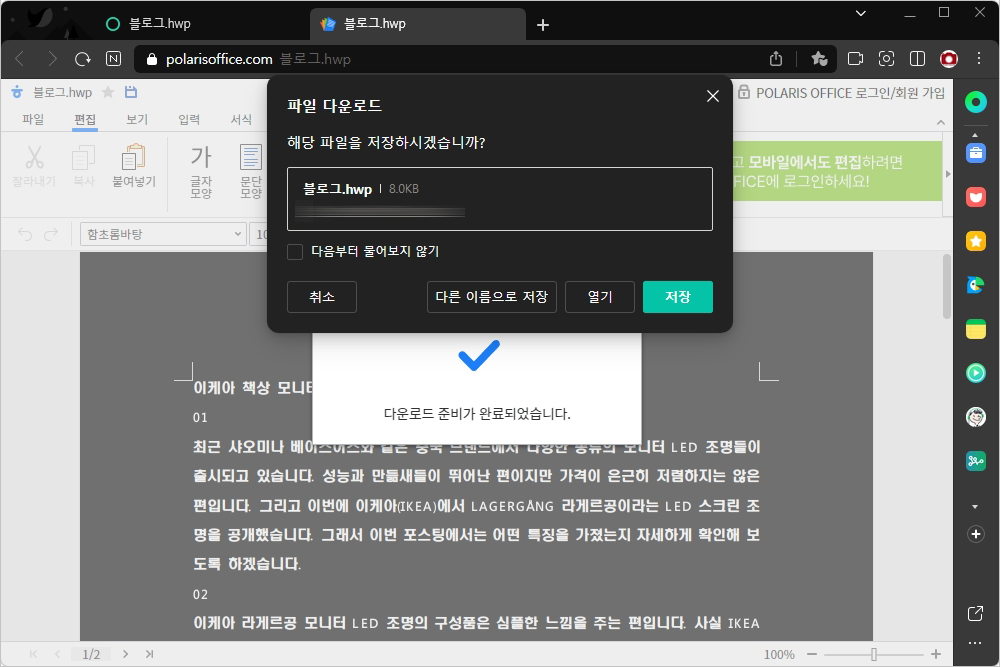Image resolution: width=1000 pixels, height=667 pixels.
Task: Click the 100% zoom value
Action: pos(779,654)
